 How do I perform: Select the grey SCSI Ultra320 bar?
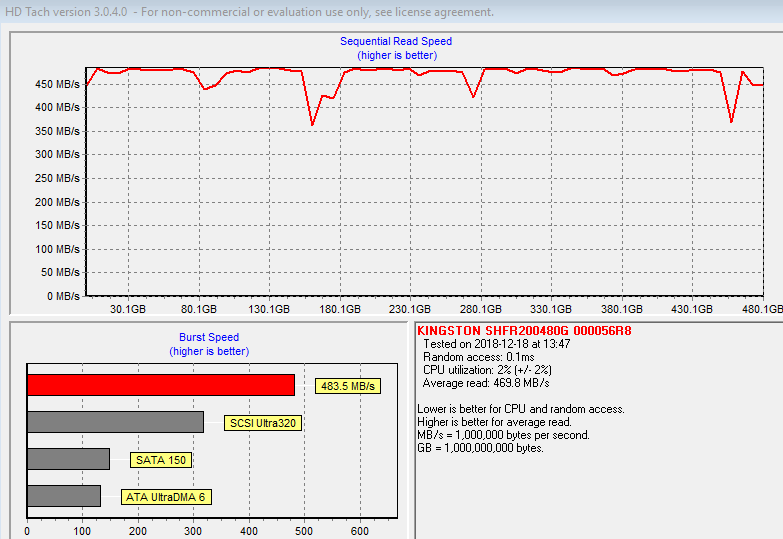[x=115, y=422]
